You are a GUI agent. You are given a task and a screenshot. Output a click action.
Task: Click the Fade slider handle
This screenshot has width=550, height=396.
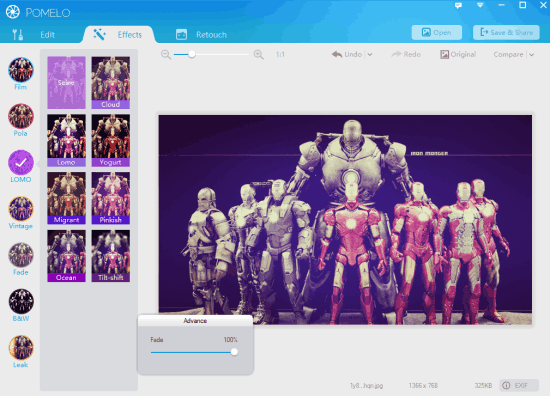[x=234, y=352]
